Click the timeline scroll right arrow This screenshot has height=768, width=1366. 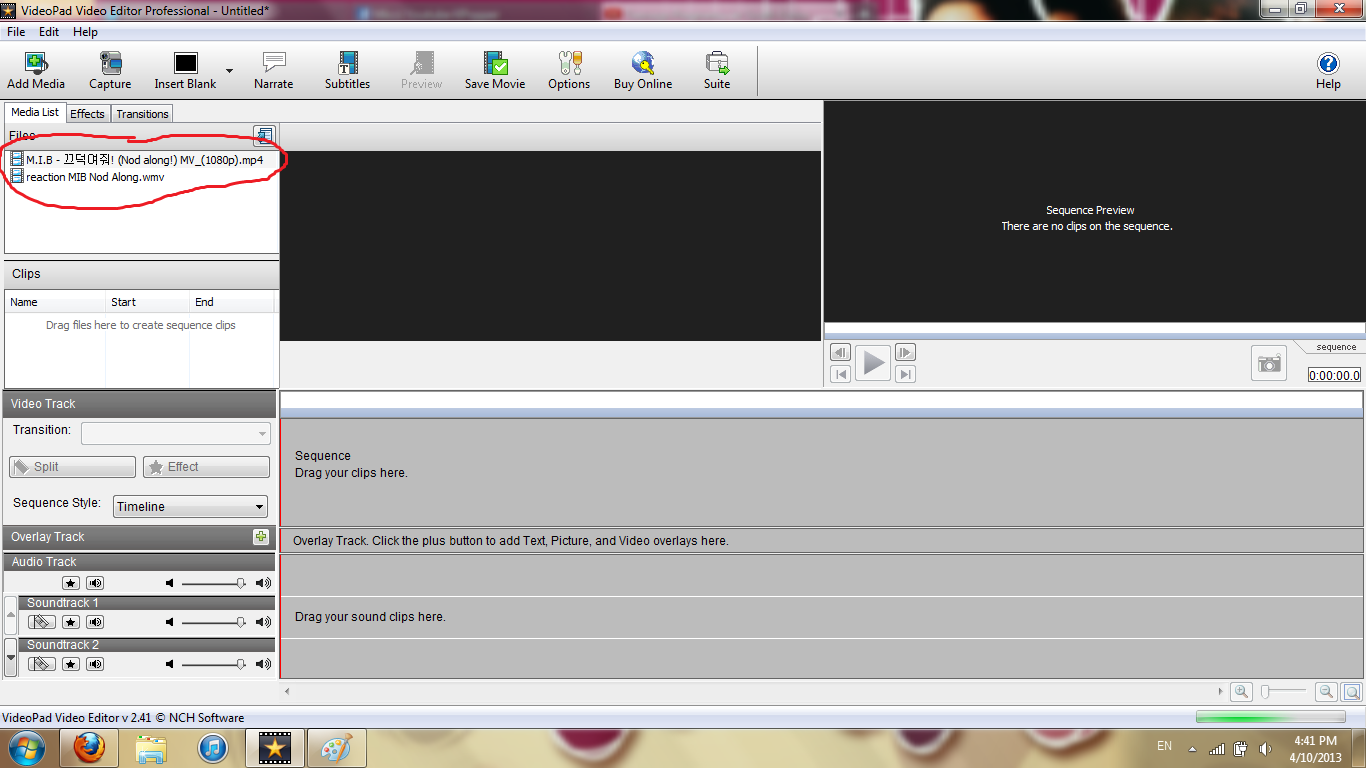point(1220,691)
